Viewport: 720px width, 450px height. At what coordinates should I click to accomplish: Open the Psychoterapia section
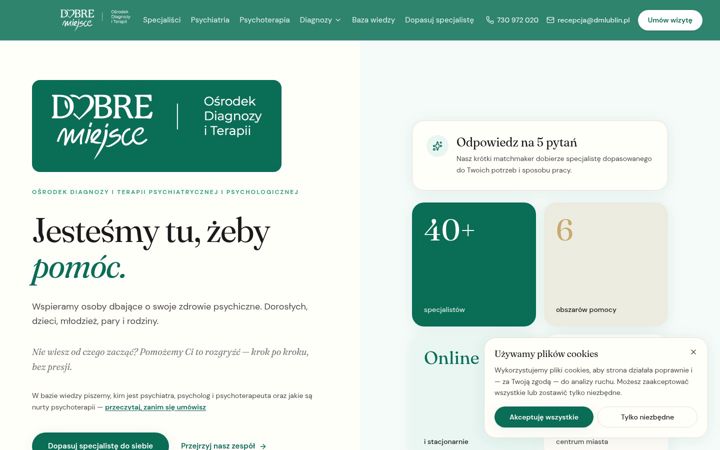[x=264, y=20]
